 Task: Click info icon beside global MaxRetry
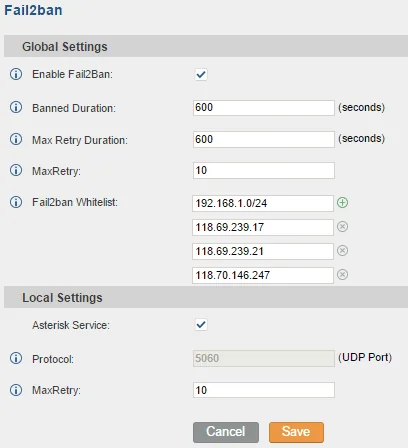point(16,170)
